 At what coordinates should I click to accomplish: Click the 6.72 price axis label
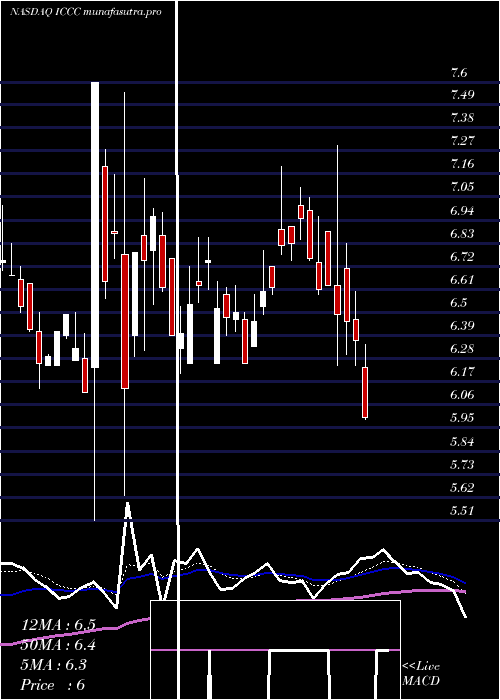coord(462,257)
